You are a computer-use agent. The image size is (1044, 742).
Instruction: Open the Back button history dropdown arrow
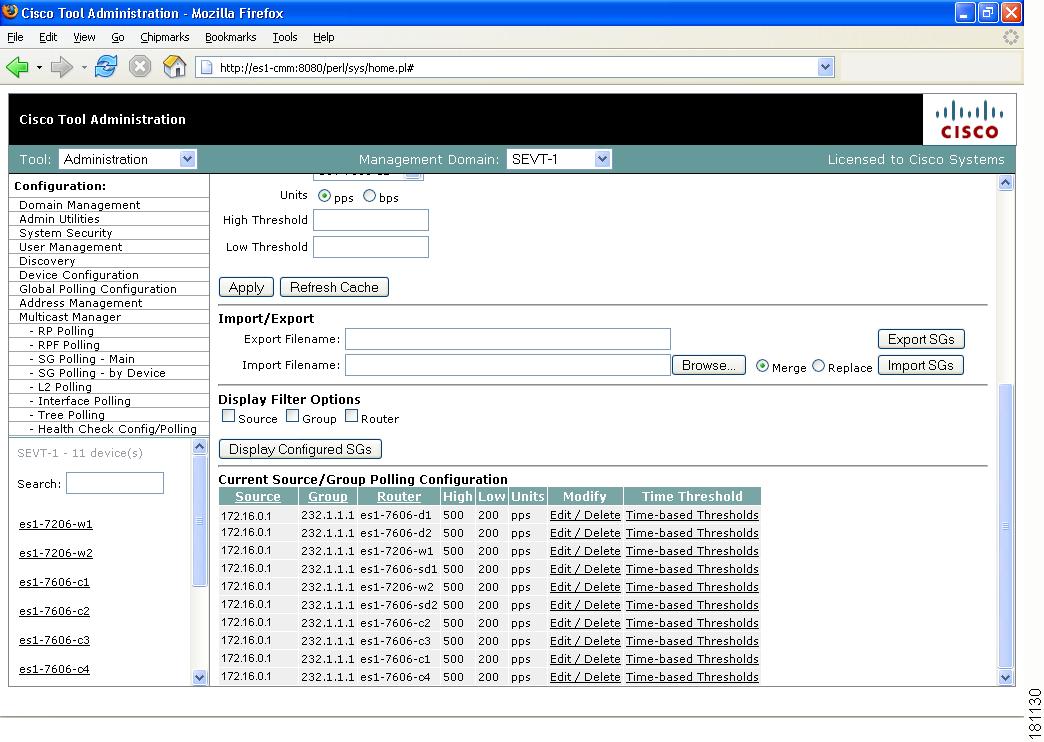(39, 67)
